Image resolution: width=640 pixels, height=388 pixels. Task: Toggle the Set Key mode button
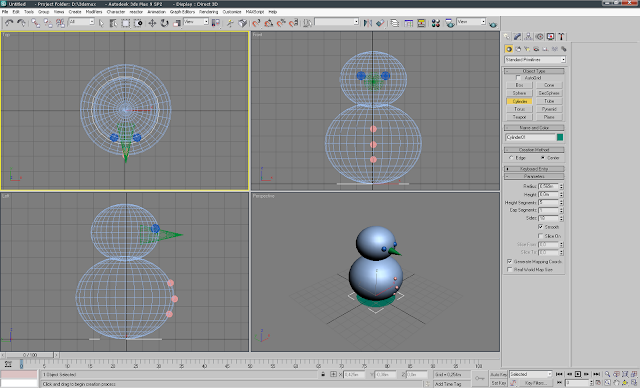pos(498,383)
